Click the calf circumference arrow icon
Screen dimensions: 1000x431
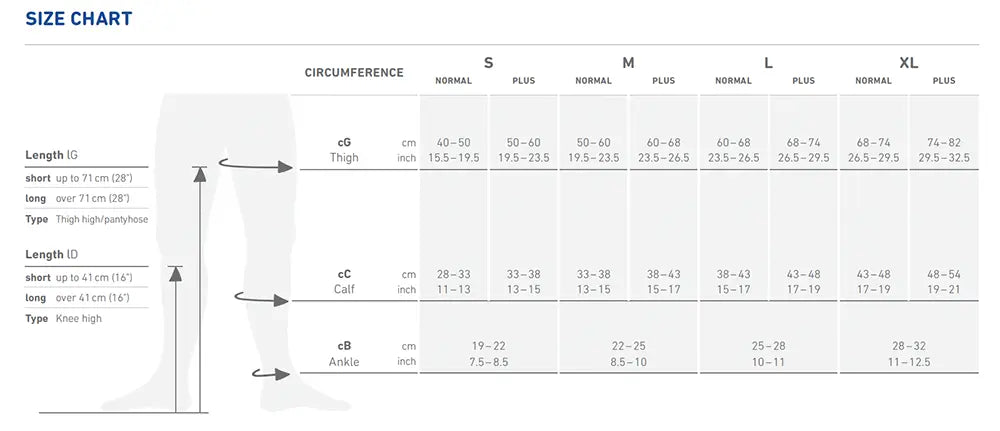pos(262,298)
